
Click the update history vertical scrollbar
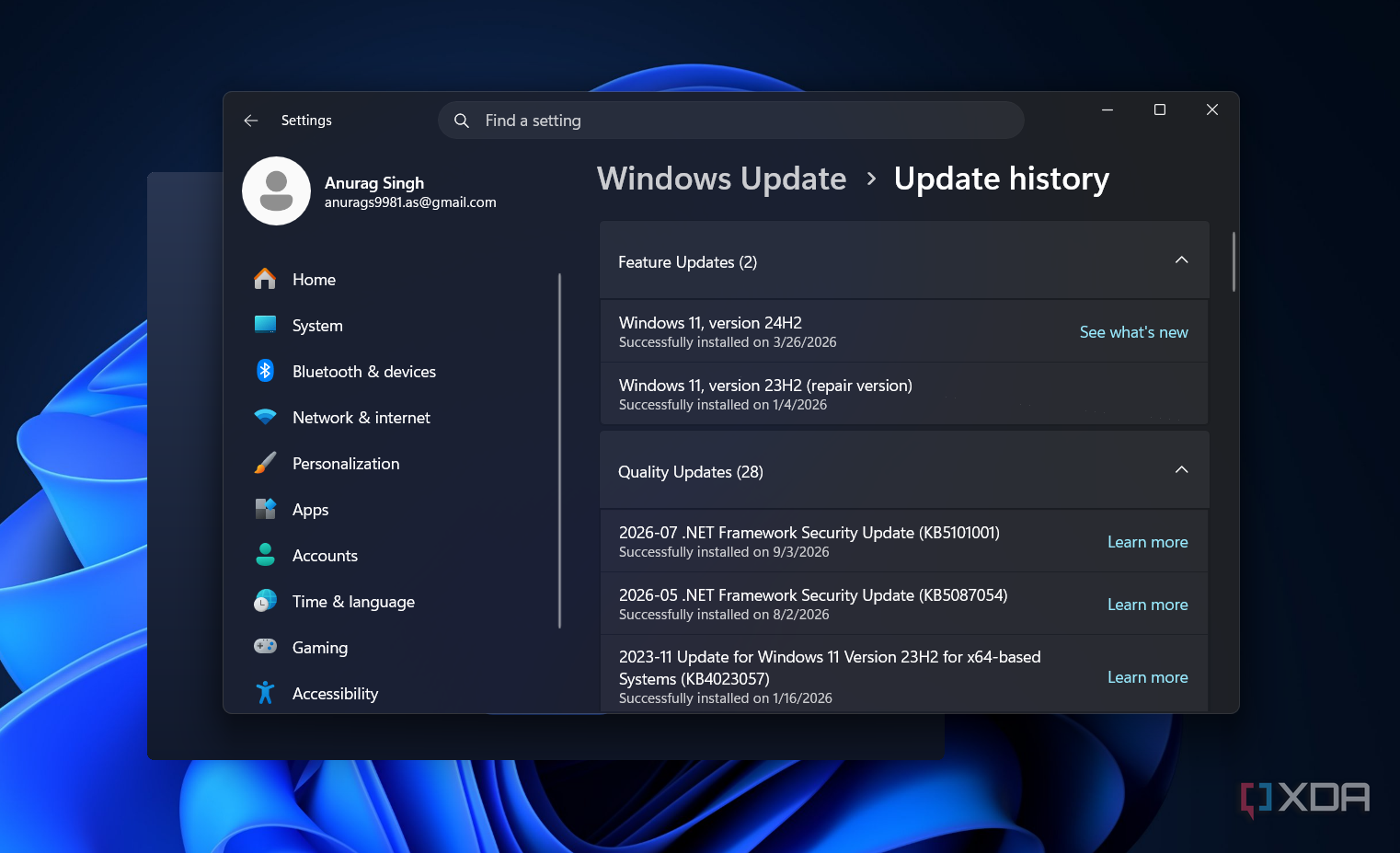(1234, 262)
